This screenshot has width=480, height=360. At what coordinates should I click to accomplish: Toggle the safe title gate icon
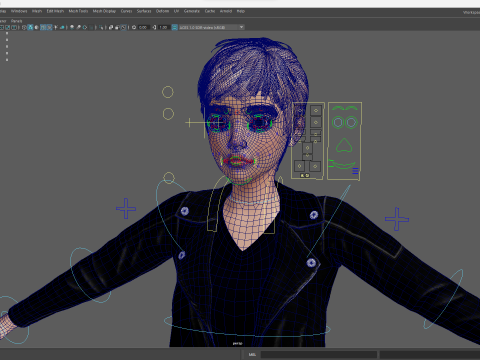pyautogui.click(x=14, y=27)
